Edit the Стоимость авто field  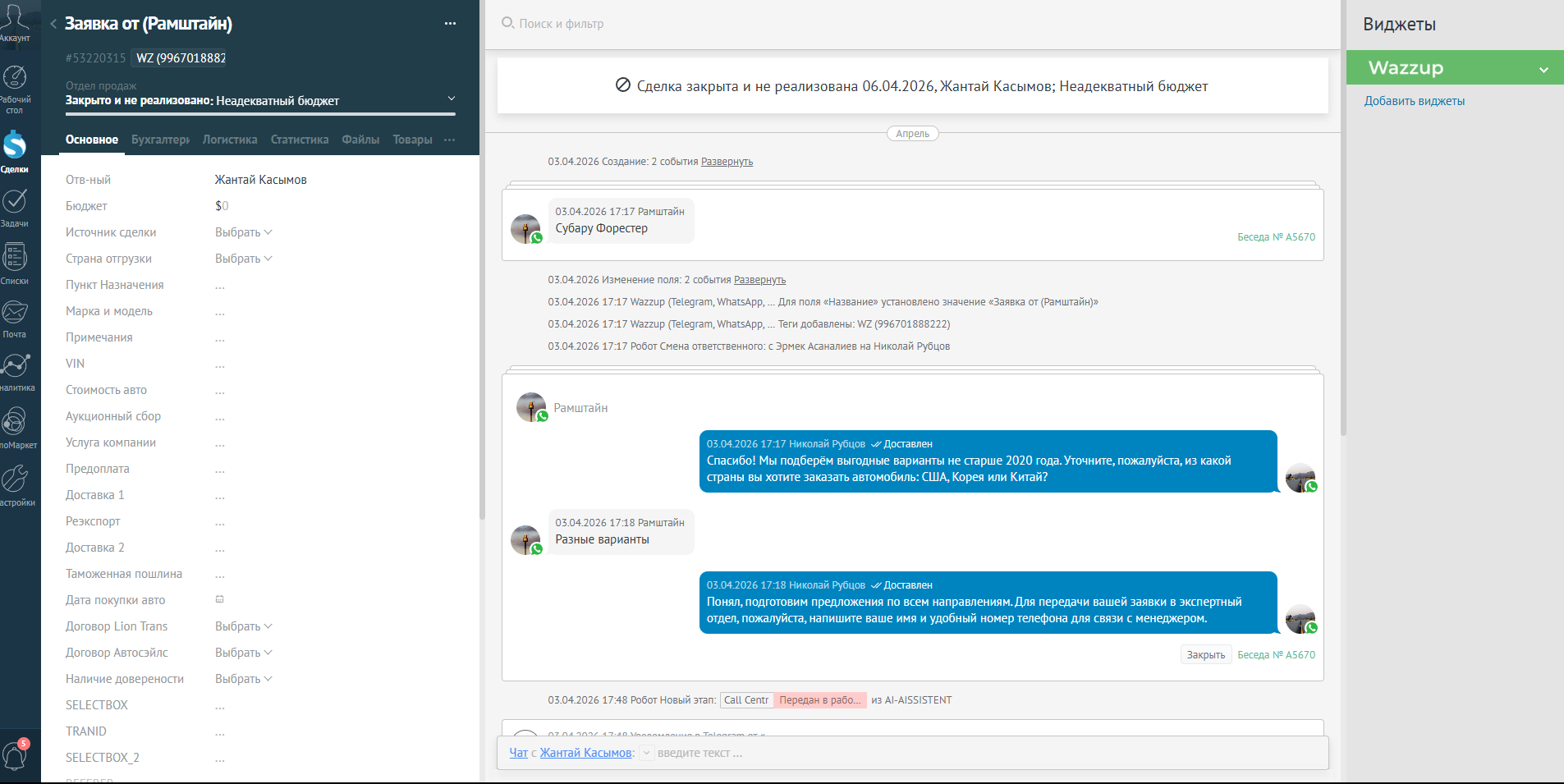coord(219,391)
